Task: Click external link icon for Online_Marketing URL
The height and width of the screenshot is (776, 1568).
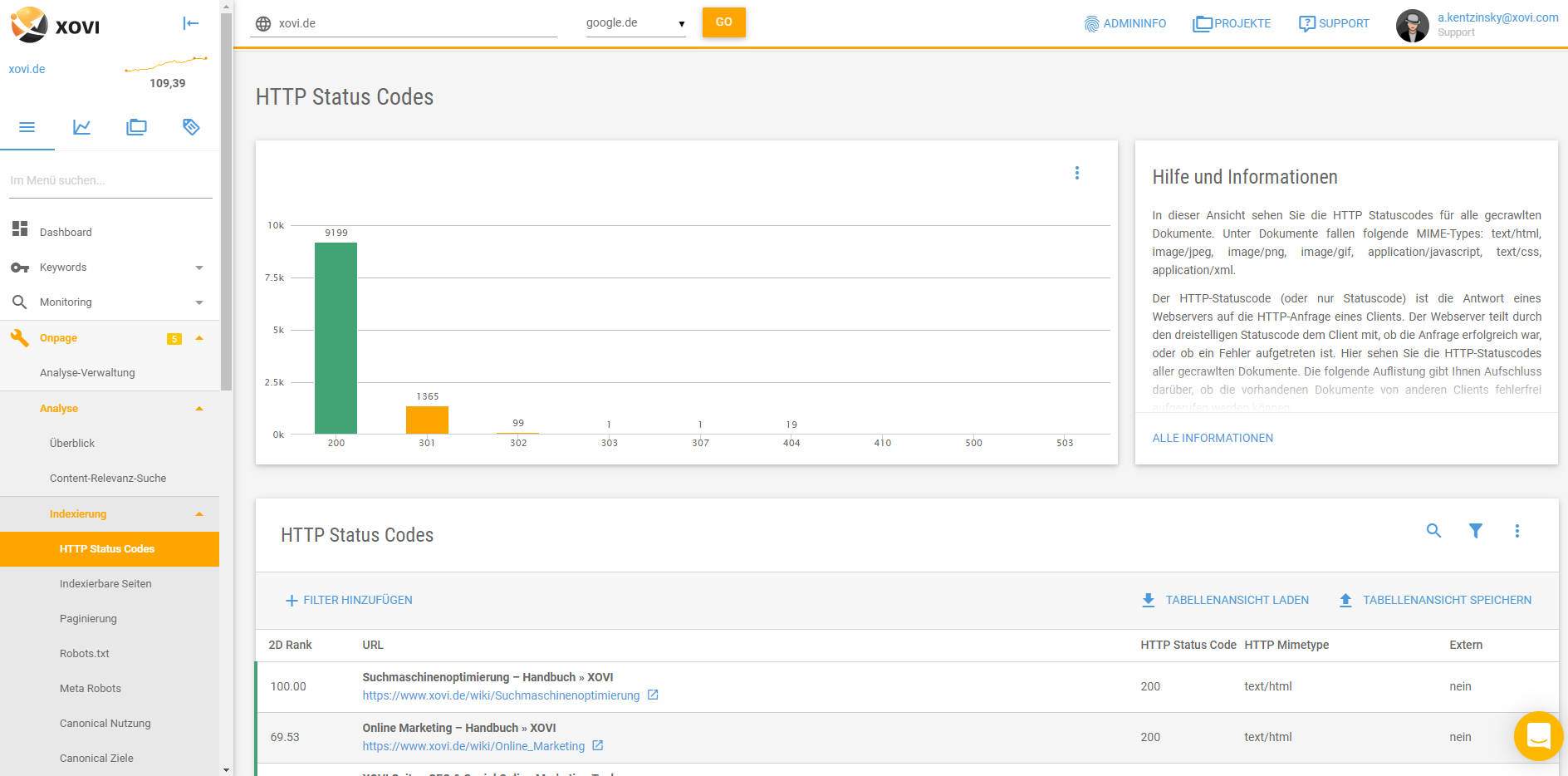Action: tap(598, 745)
